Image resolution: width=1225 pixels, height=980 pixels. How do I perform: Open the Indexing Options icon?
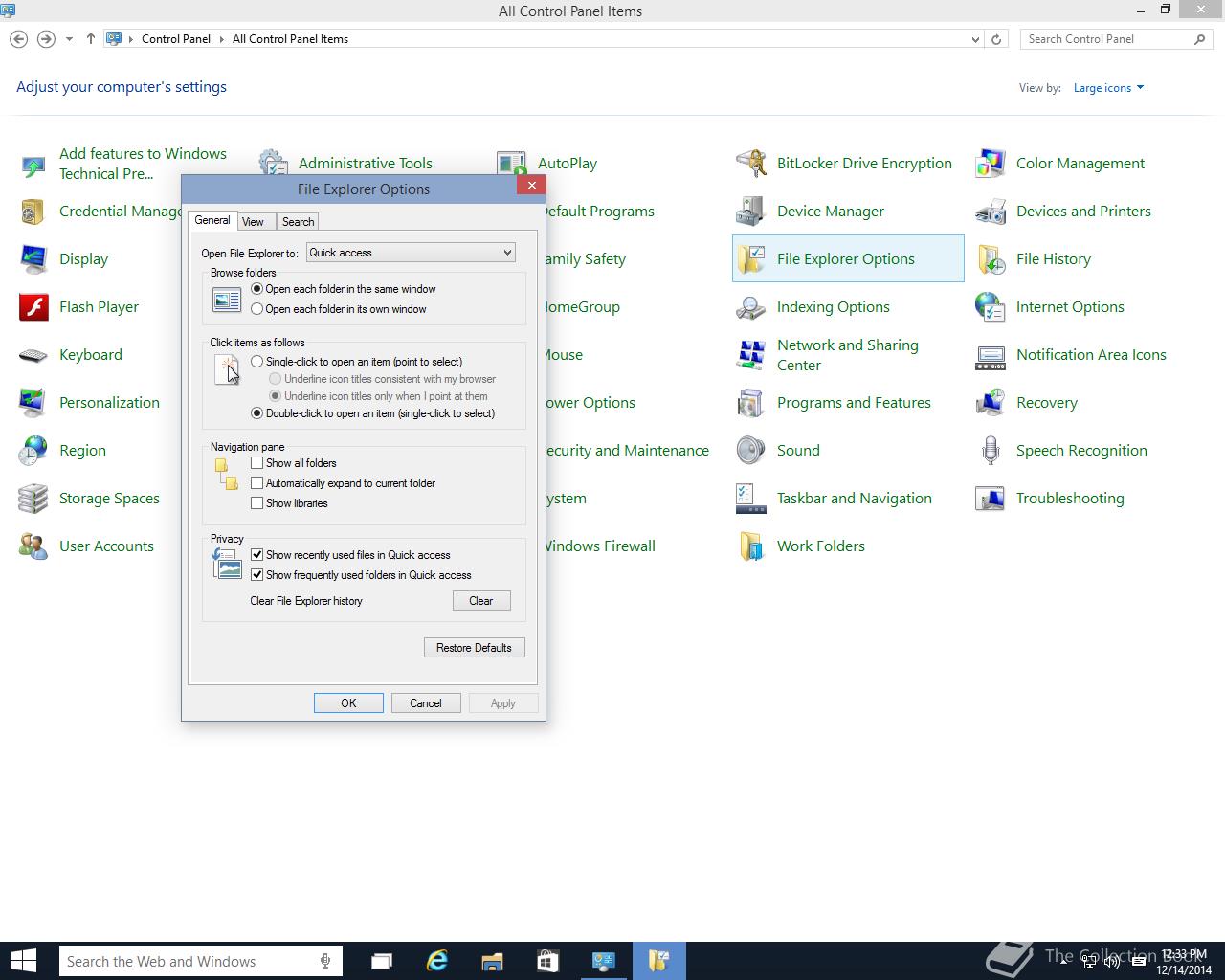pos(750,307)
